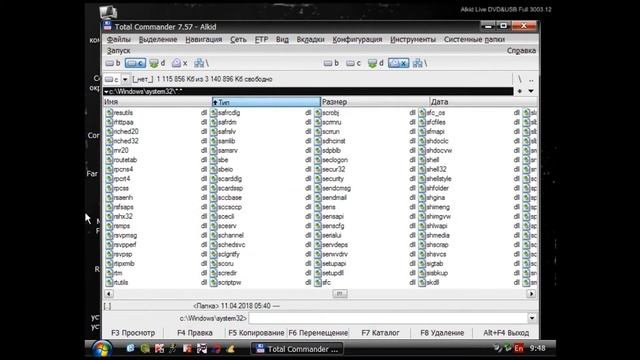This screenshot has width=640, height=360.
Task: Open the Запуск menu
Action: tap(118, 51)
